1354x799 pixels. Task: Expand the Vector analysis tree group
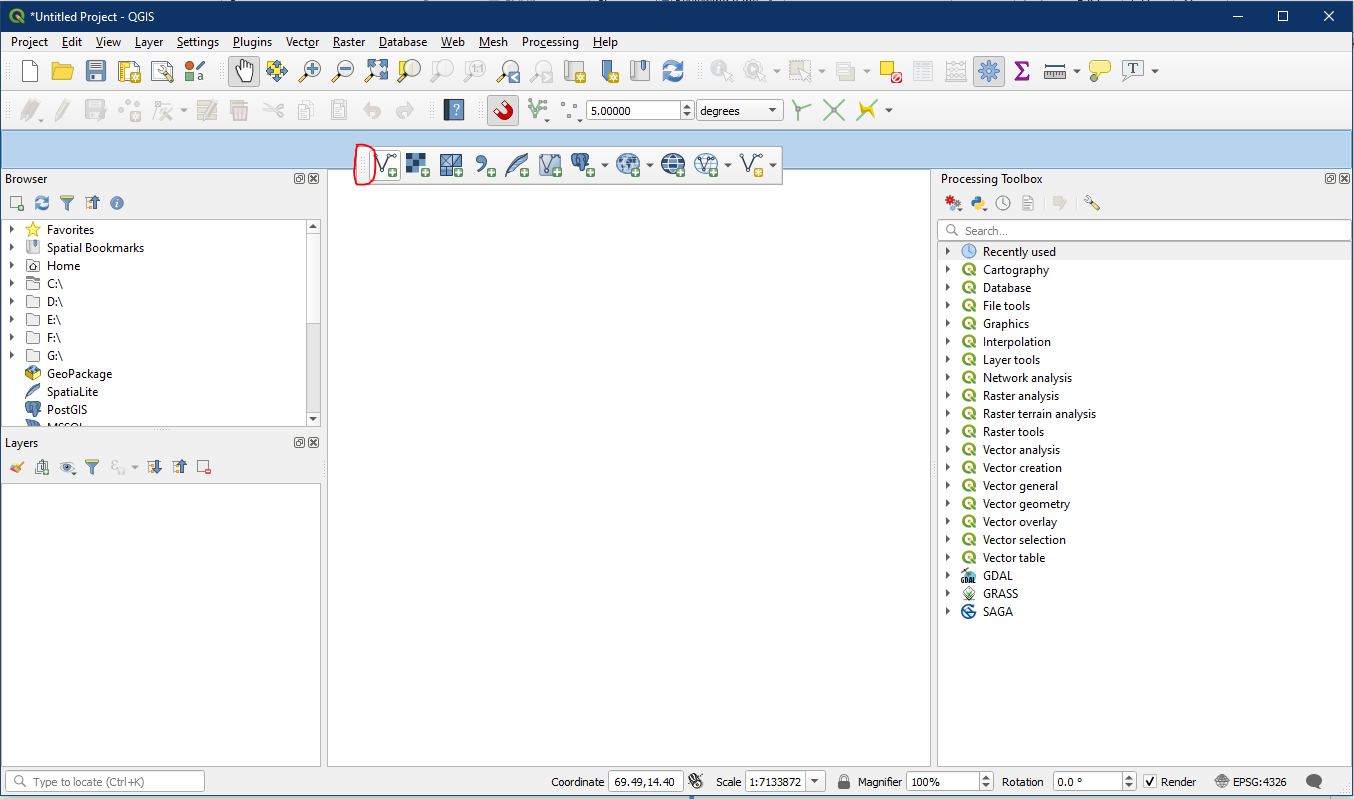[948, 450]
